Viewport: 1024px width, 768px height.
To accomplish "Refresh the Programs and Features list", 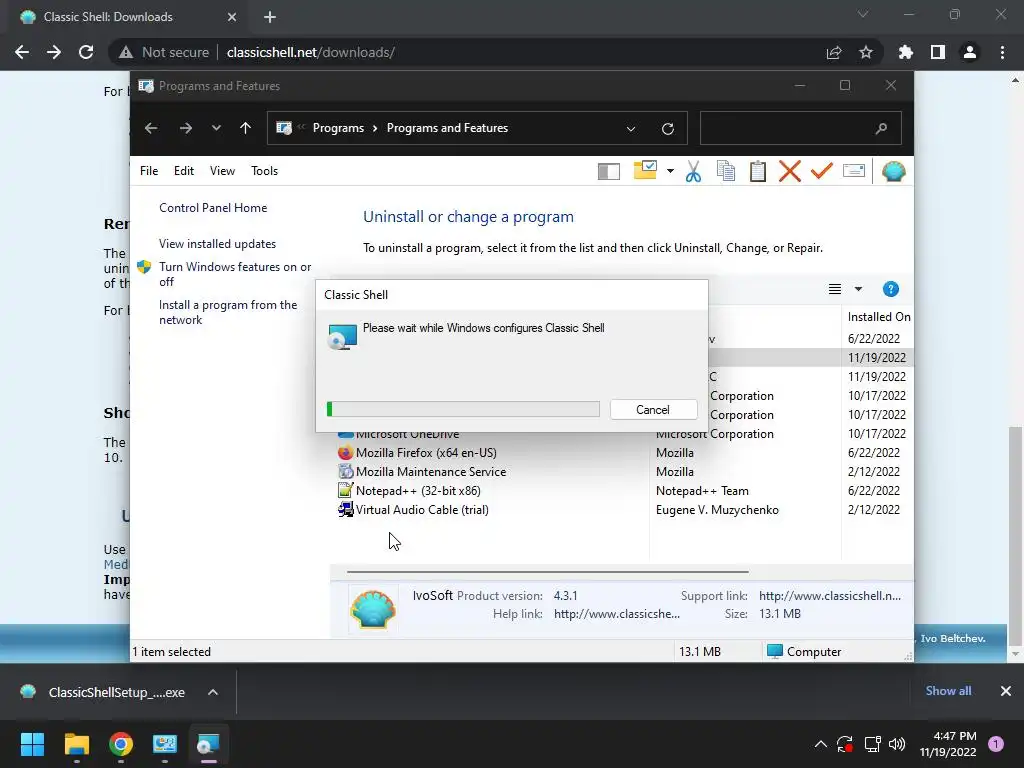I will pos(667,129).
